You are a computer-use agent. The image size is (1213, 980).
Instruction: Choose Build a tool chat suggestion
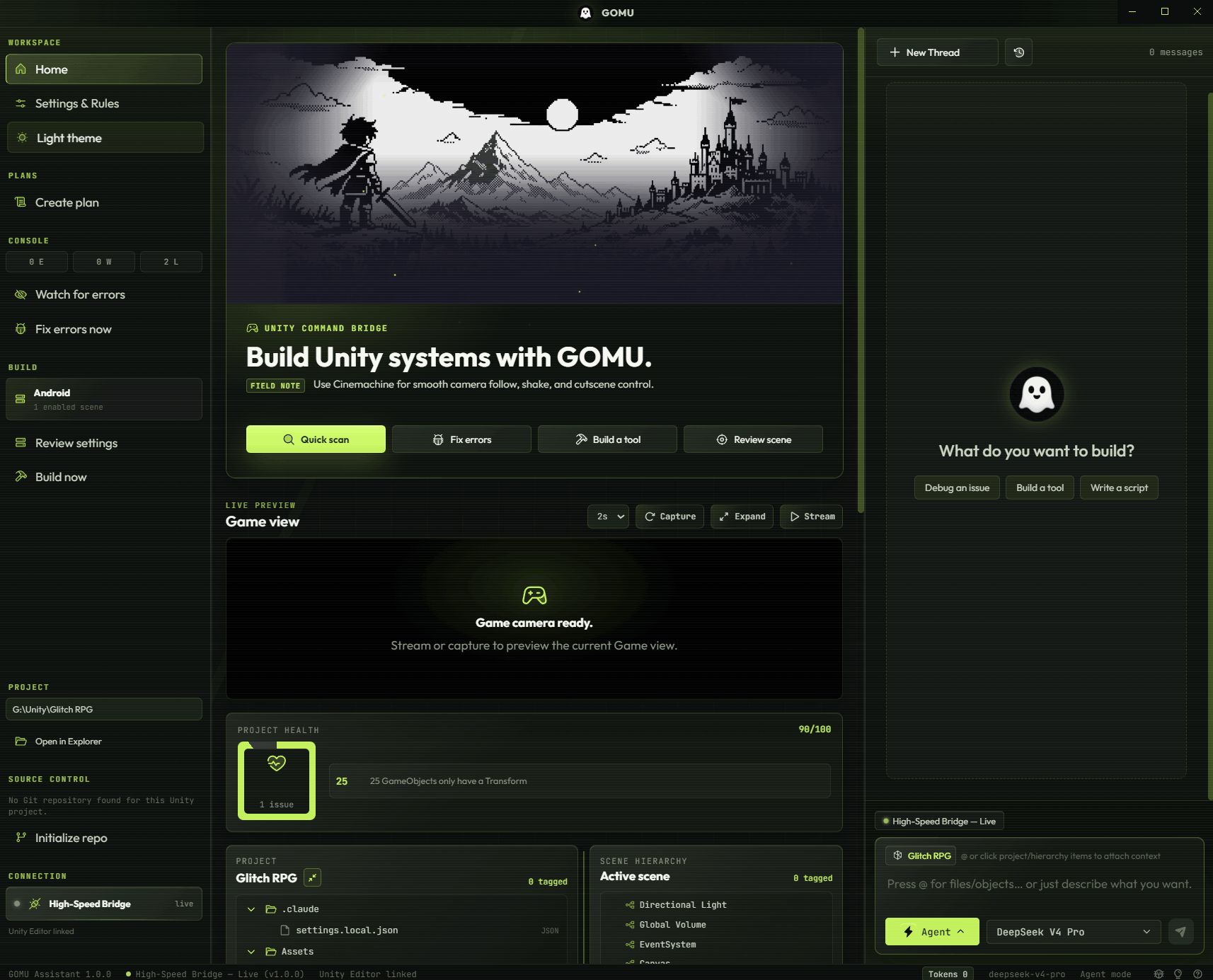[x=1040, y=488]
